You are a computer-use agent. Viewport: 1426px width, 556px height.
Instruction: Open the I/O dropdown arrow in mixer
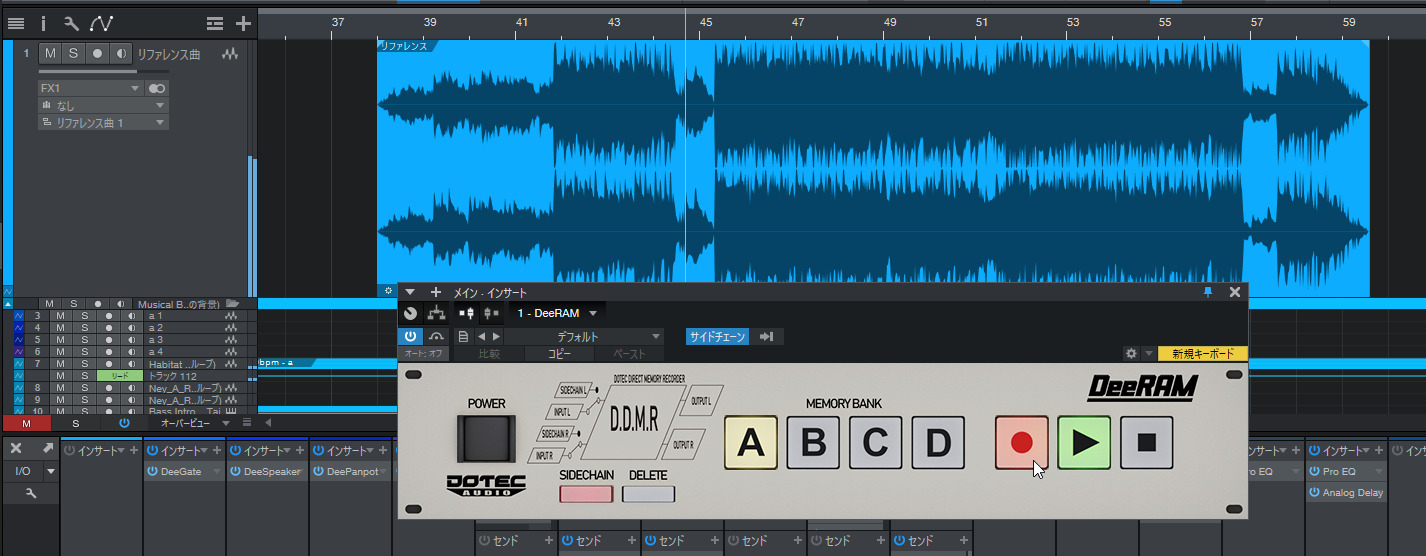(x=50, y=470)
